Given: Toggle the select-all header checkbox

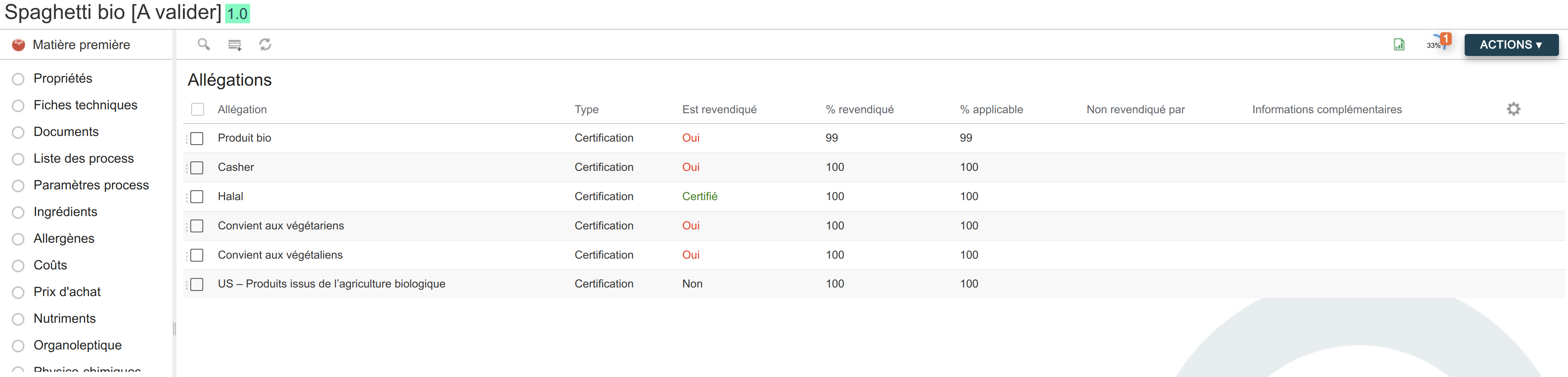Looking at the screenshot, I should tap(197, 109).
